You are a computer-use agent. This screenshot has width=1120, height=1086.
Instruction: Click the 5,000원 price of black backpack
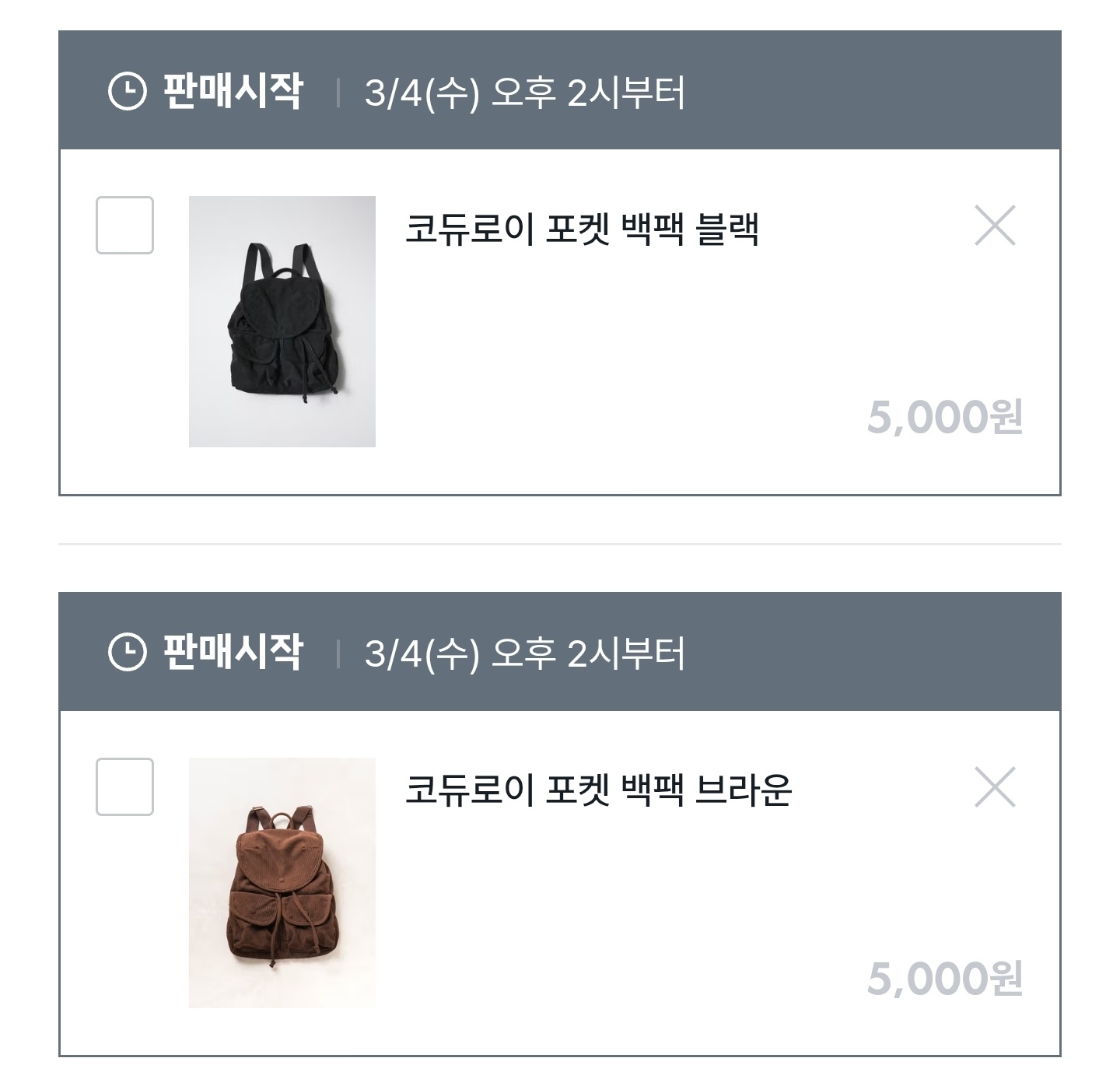(944, 418)
